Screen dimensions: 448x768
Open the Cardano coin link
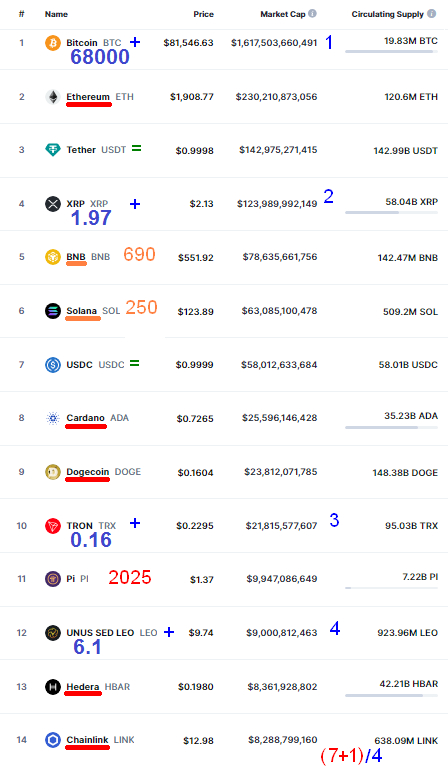click(86, 418)
